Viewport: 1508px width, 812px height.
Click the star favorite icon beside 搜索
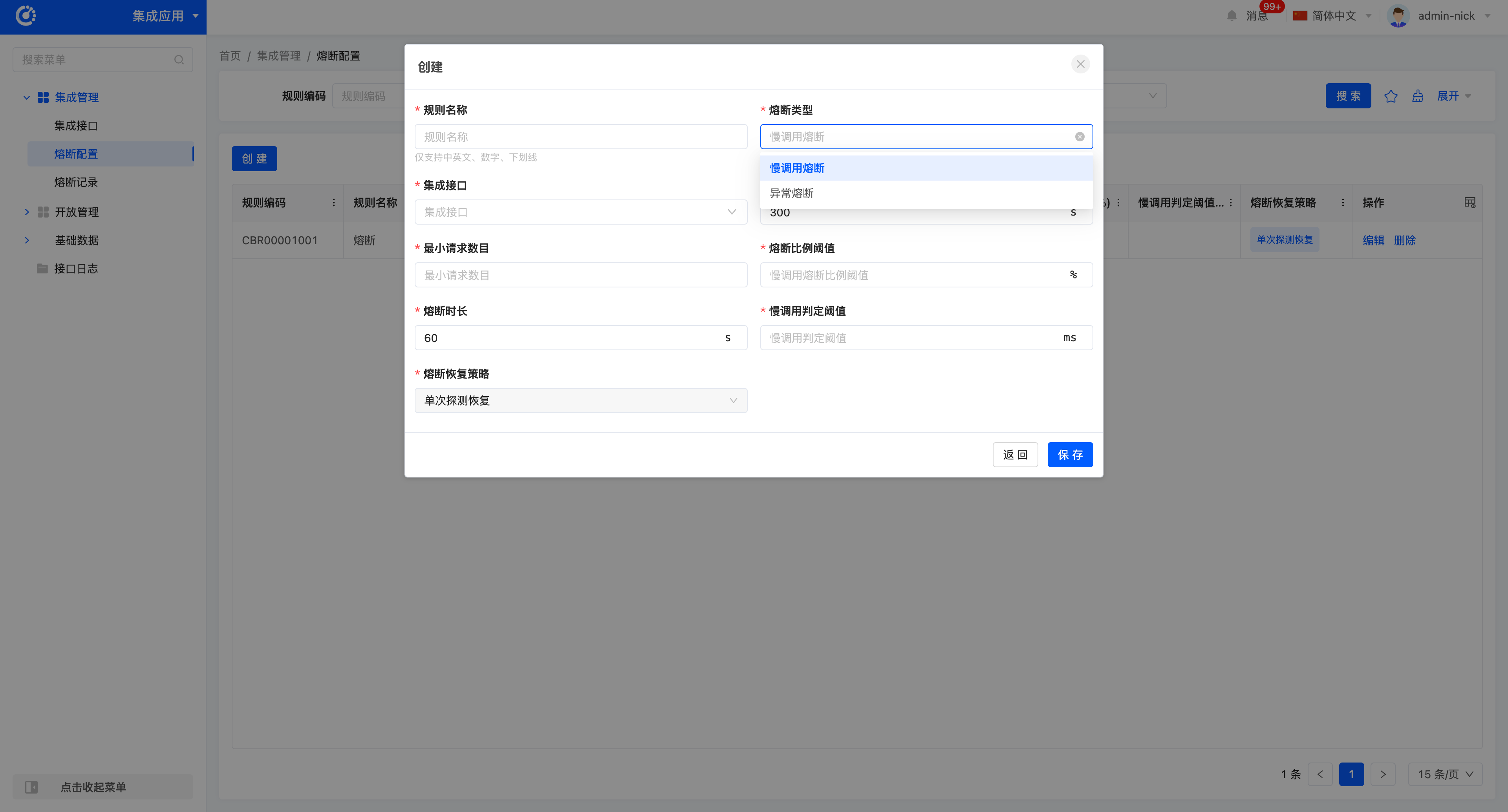[1391, 97]
